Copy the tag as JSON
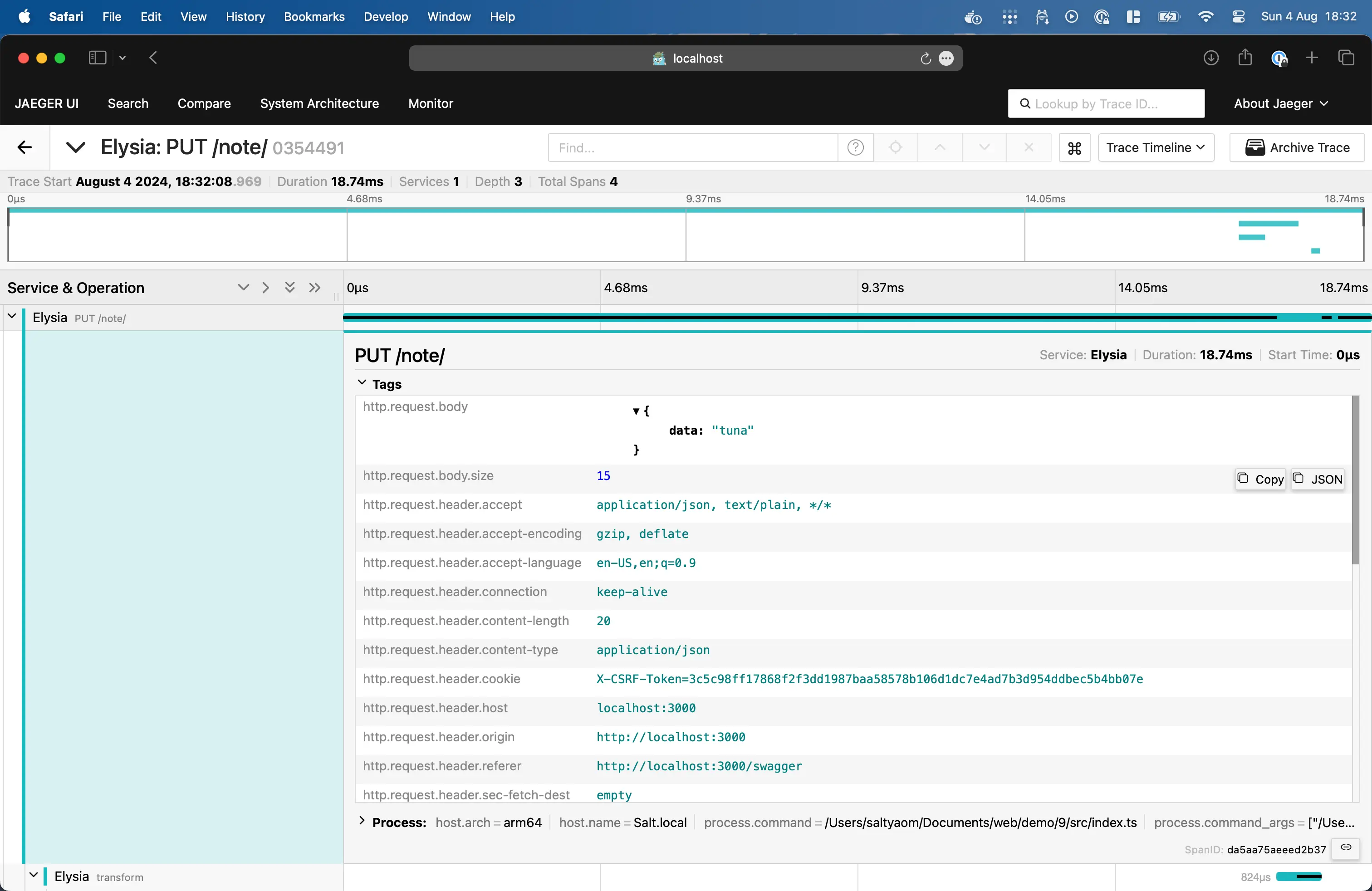 point(1318,479)
